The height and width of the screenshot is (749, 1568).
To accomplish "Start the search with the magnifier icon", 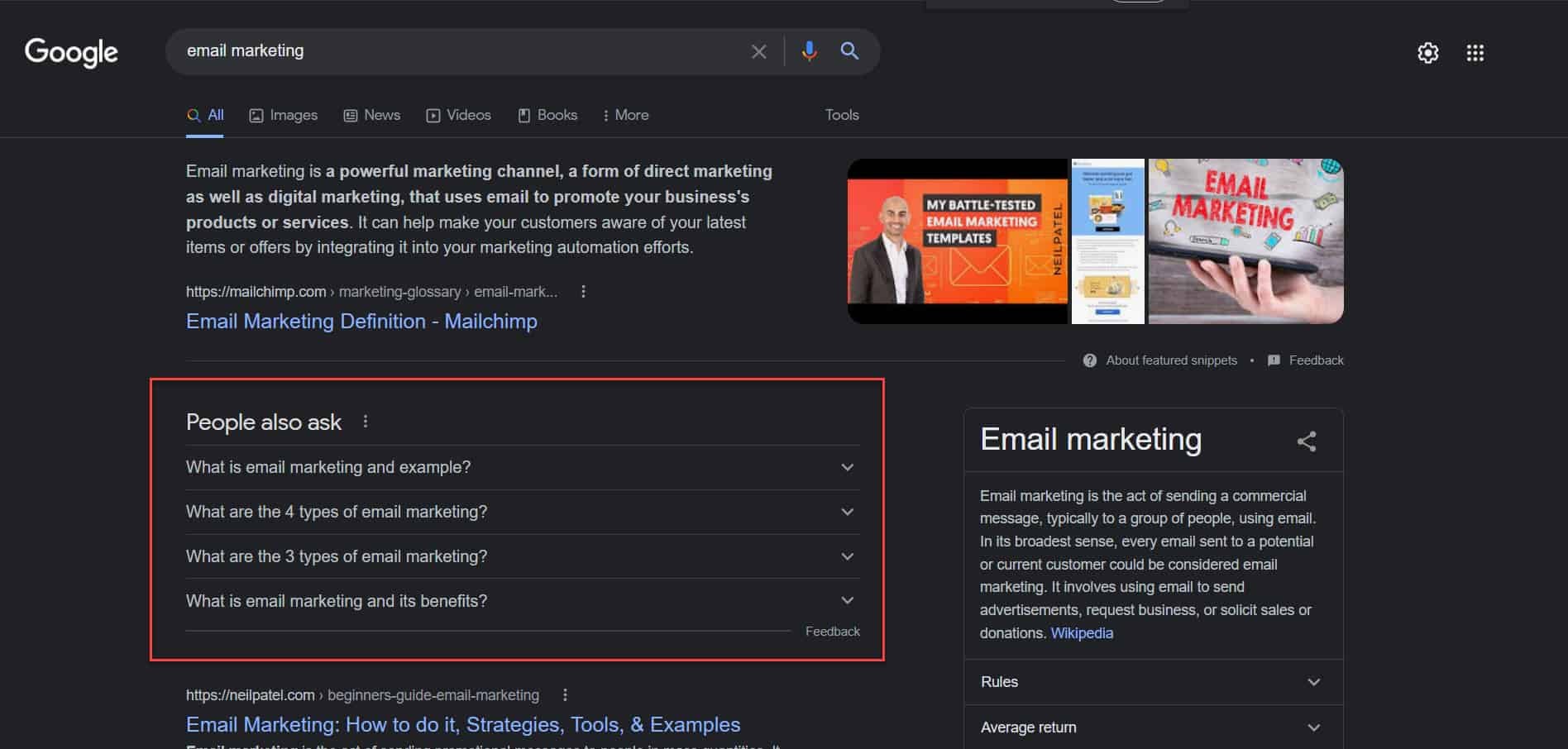I will coord(849,51).
